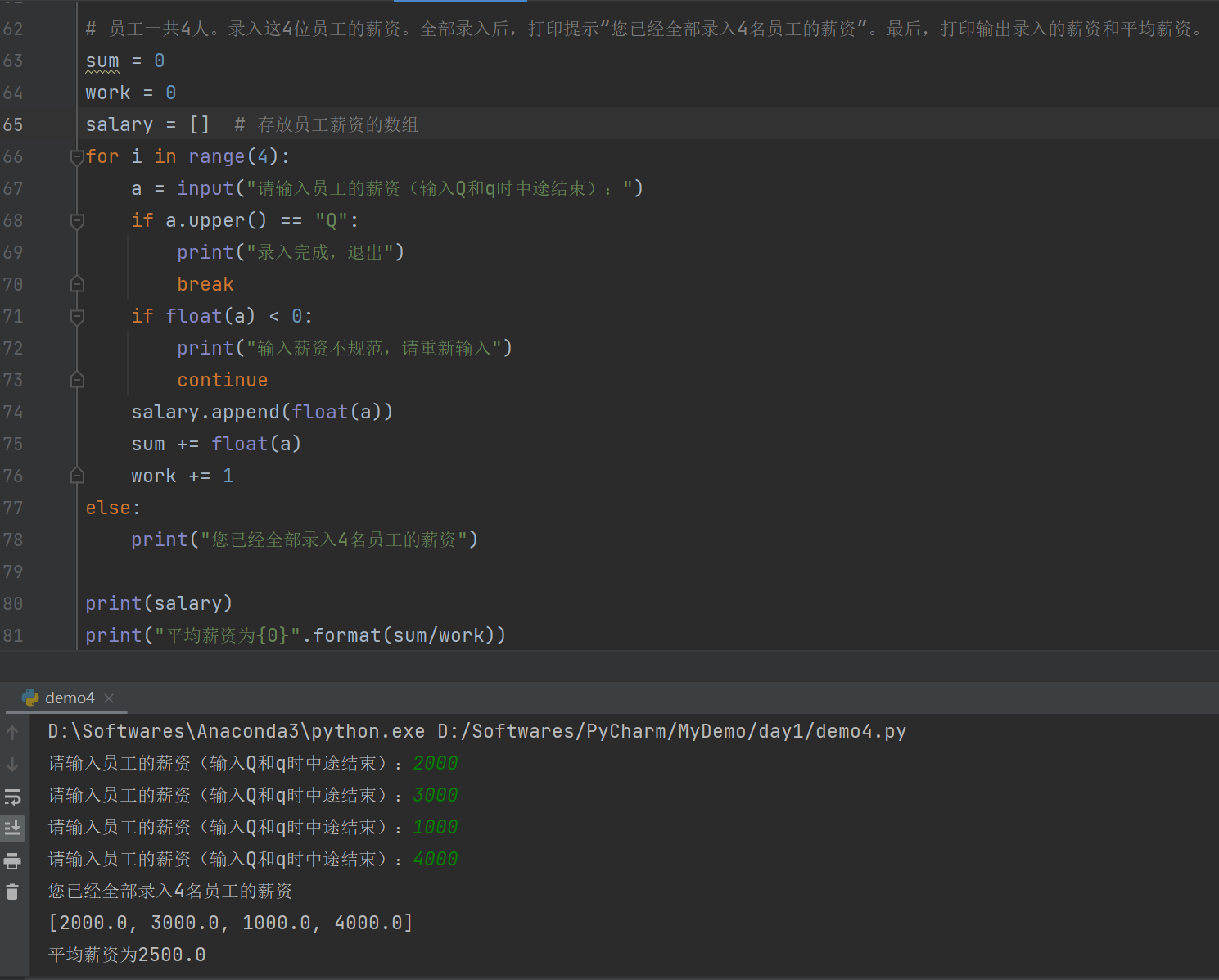Click the 'a.upper() == "Q"' condition
Image resolution: width=1219 pixels, height=980 pixels.
pos(257,220)
